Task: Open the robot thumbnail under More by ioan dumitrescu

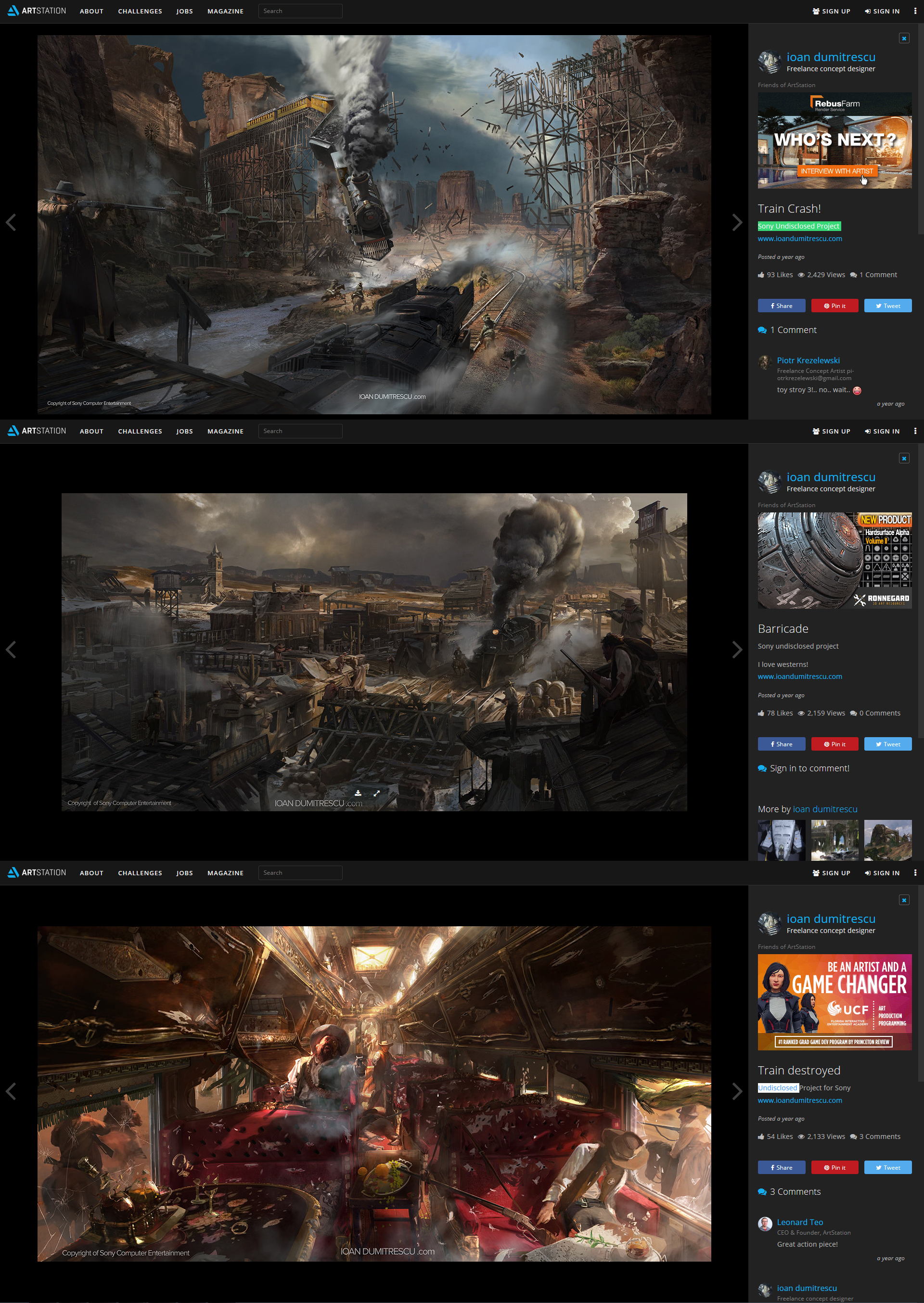Action: coord(781,840)
